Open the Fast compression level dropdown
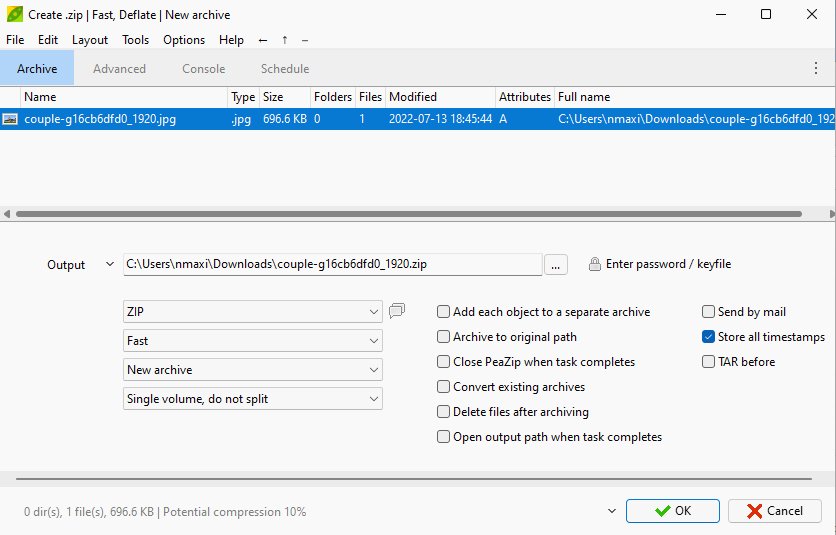 [x=253, y=341]
